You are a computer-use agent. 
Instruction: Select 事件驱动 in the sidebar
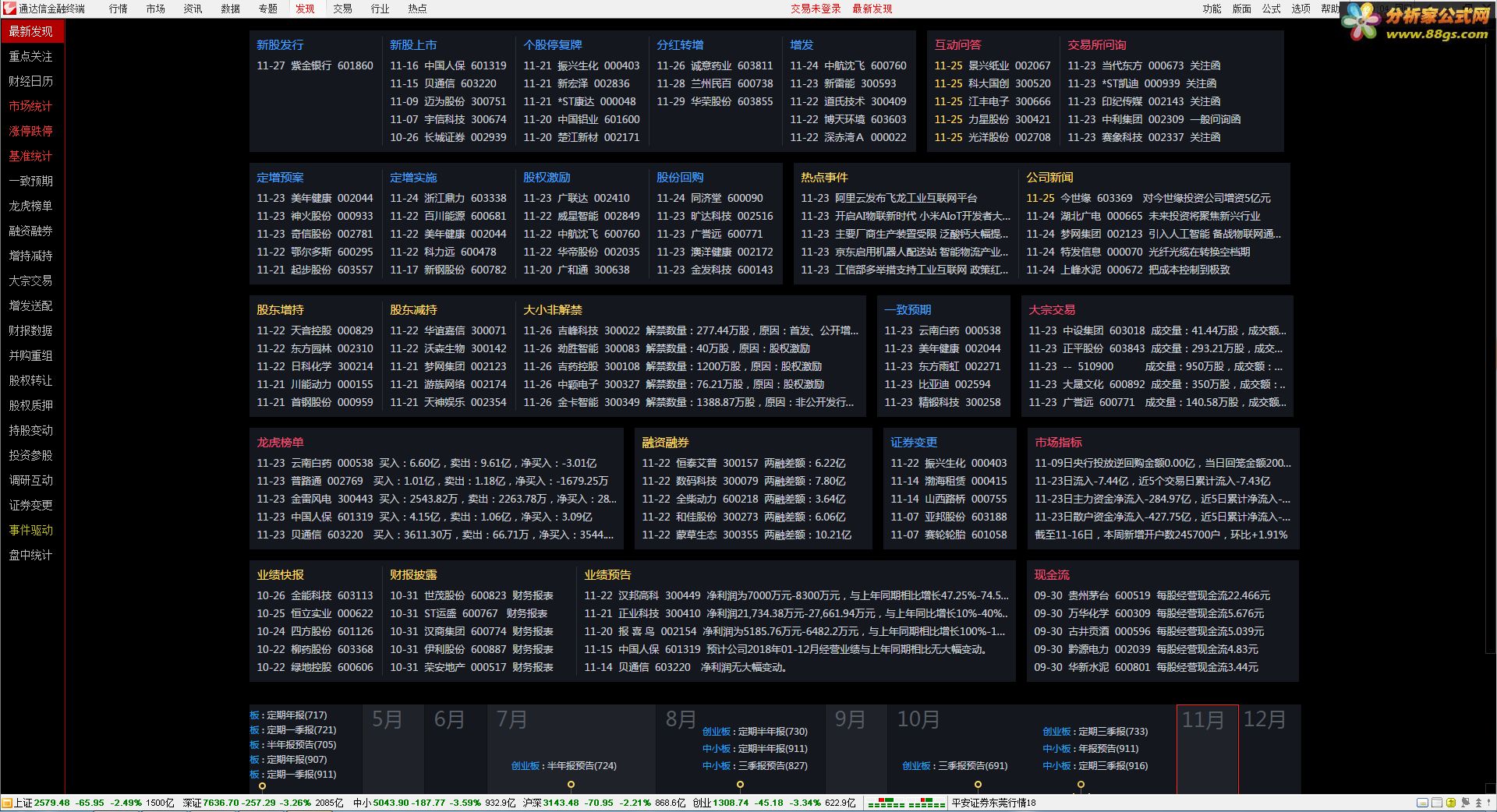pos(32,530)
